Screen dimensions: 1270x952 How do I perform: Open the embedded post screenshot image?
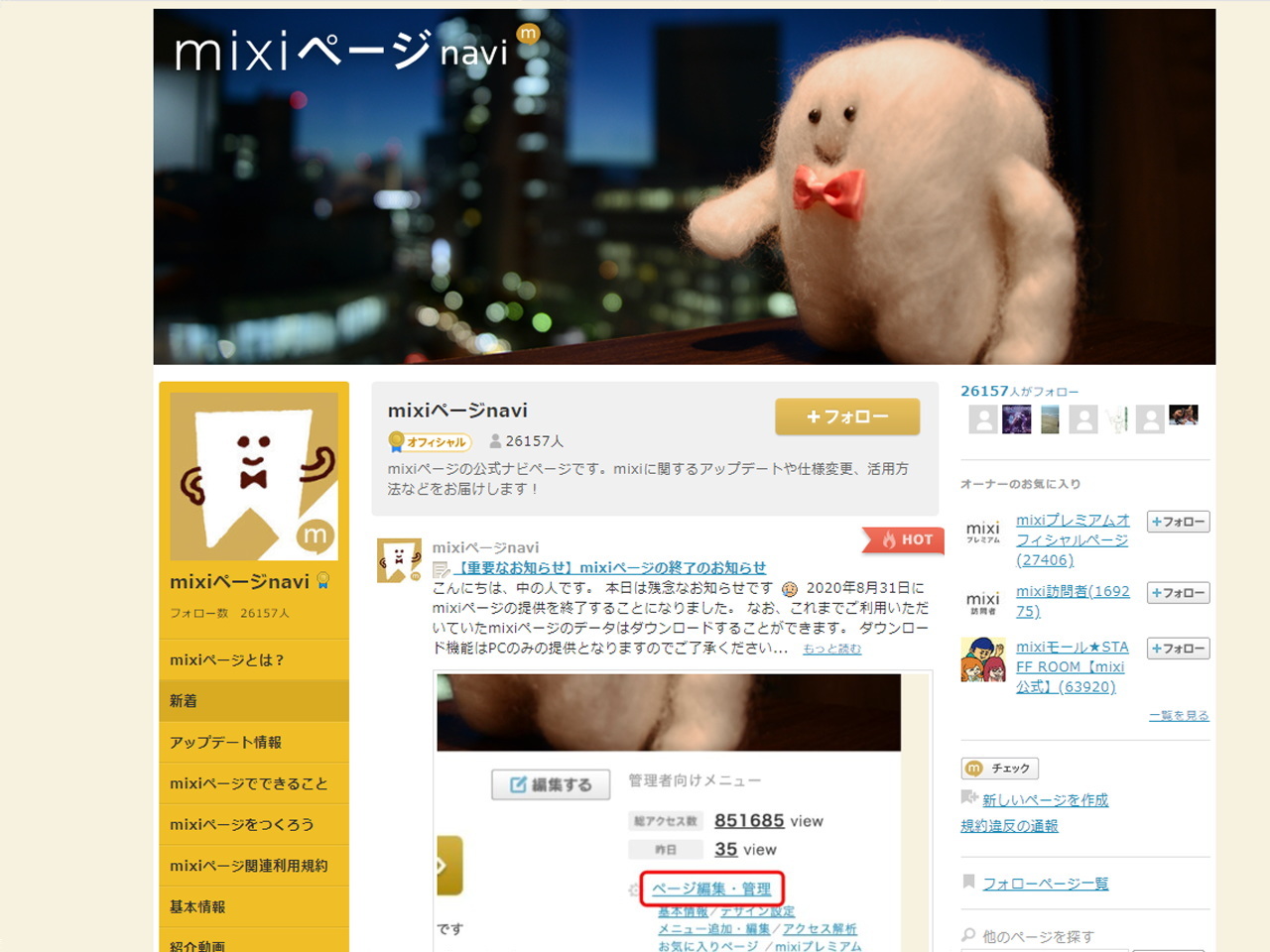683,811
